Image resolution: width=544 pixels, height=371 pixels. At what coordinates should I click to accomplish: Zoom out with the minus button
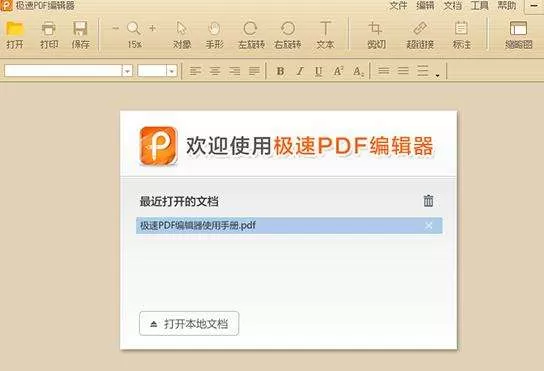(116, 28)
